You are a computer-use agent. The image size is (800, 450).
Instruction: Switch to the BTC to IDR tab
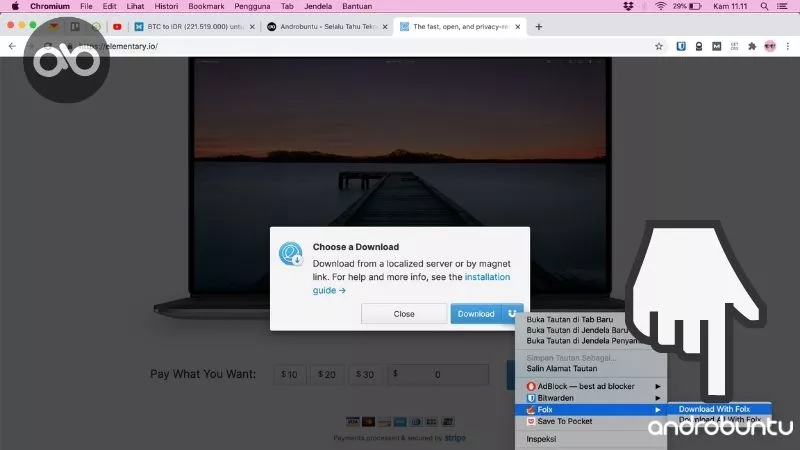[x=195, y=27]
